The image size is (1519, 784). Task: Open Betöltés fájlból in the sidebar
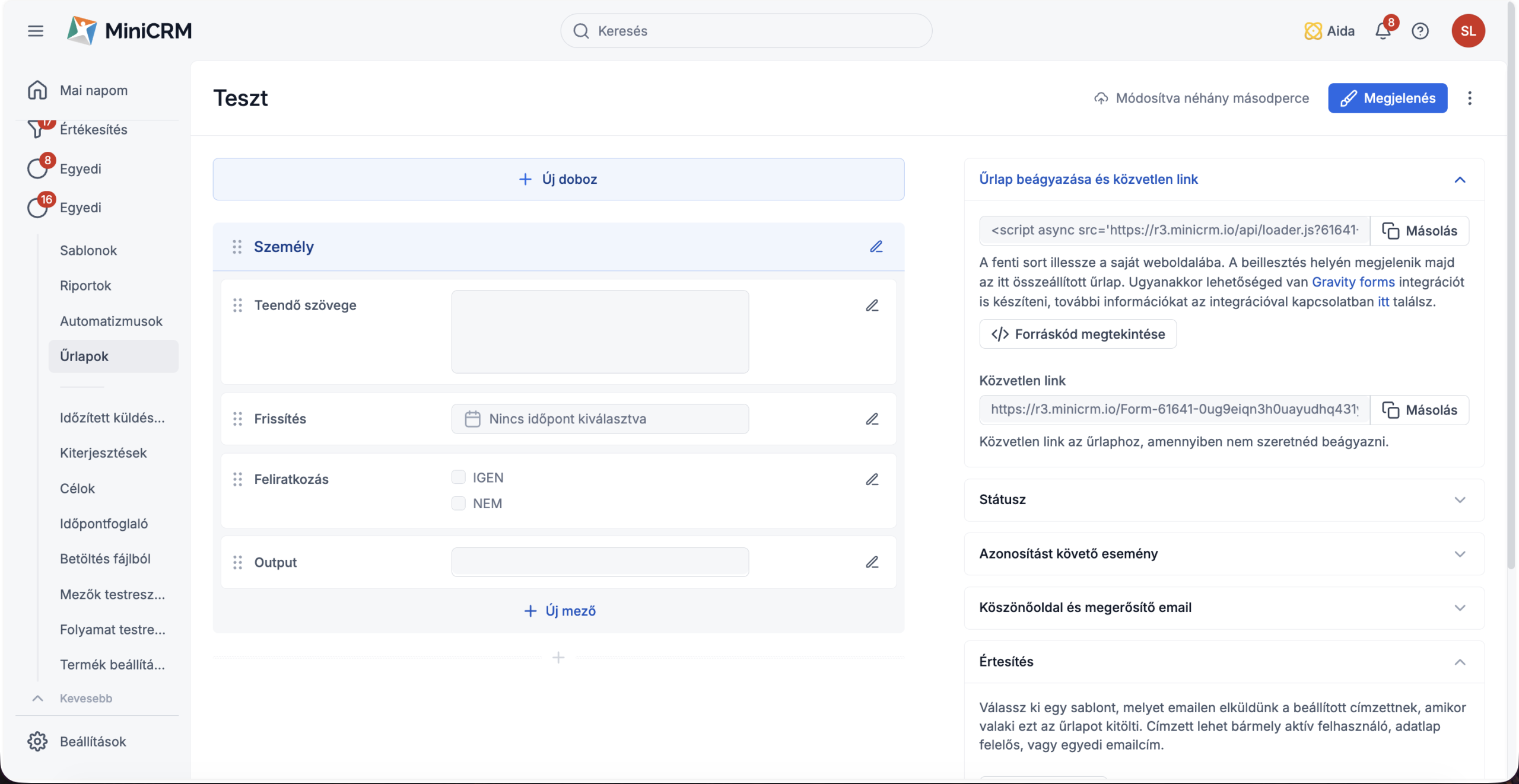[105, 559]
